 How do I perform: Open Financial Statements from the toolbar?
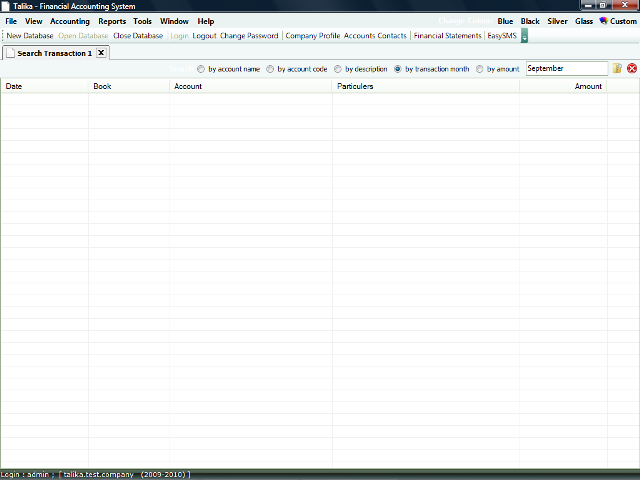(x=447, y=36)
